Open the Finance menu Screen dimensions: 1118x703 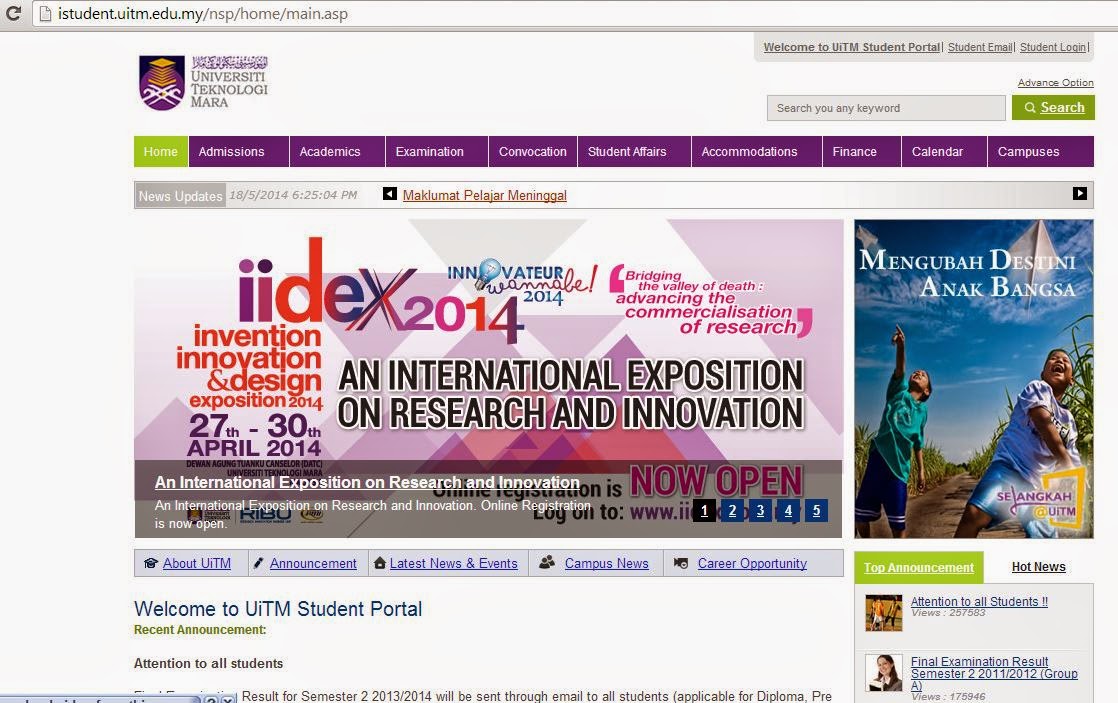pos(861,152)
